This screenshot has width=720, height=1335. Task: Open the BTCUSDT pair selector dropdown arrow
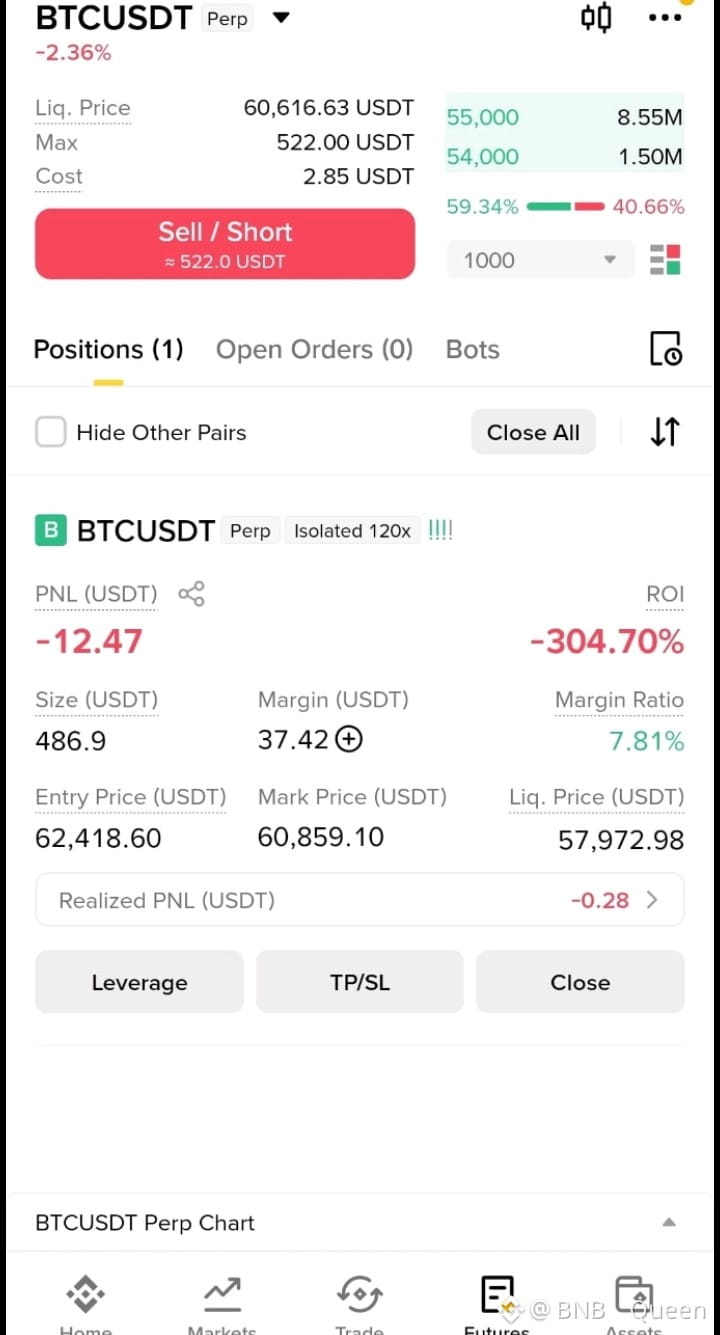[282, 17]
